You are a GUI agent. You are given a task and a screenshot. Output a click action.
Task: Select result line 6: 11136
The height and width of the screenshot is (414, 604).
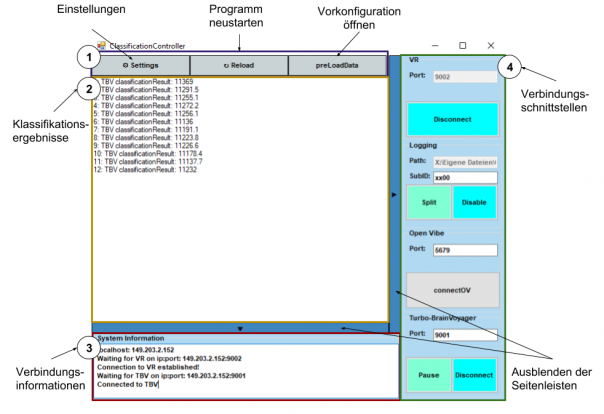tap(143, 122)
